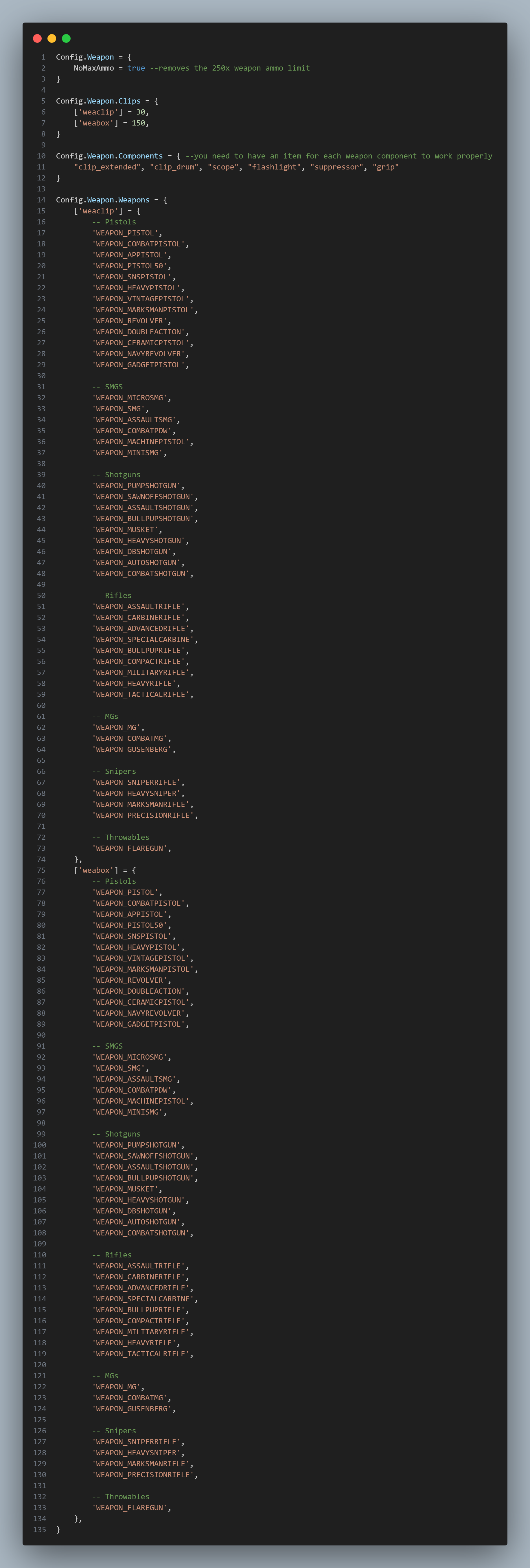Click the comment about needing an item per component

339,156
